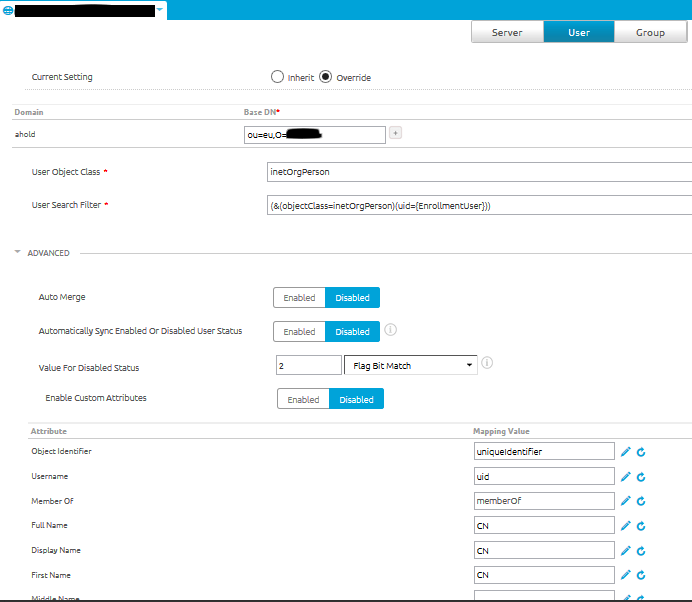692x602 pixels.
Task: Click reset icon for Member Of mapping
Action: (x=641, y=501)
